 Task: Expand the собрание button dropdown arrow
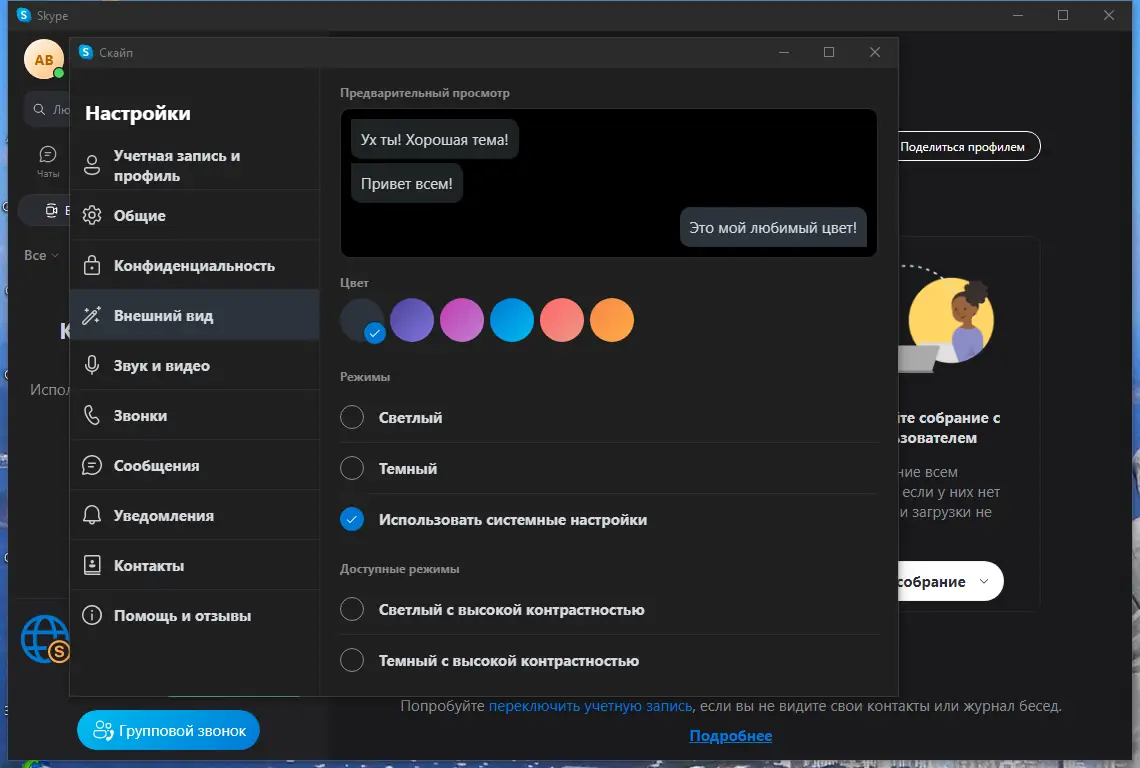(984, 581)
